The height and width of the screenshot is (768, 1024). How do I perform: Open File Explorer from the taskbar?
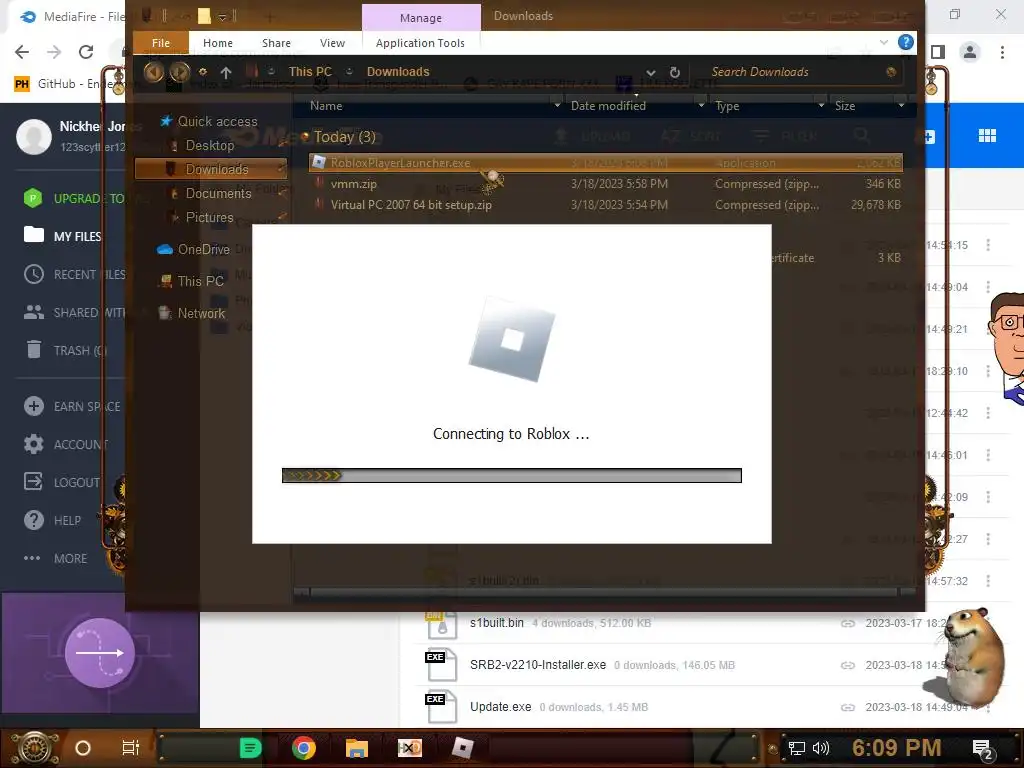click(x=357, y=748)
